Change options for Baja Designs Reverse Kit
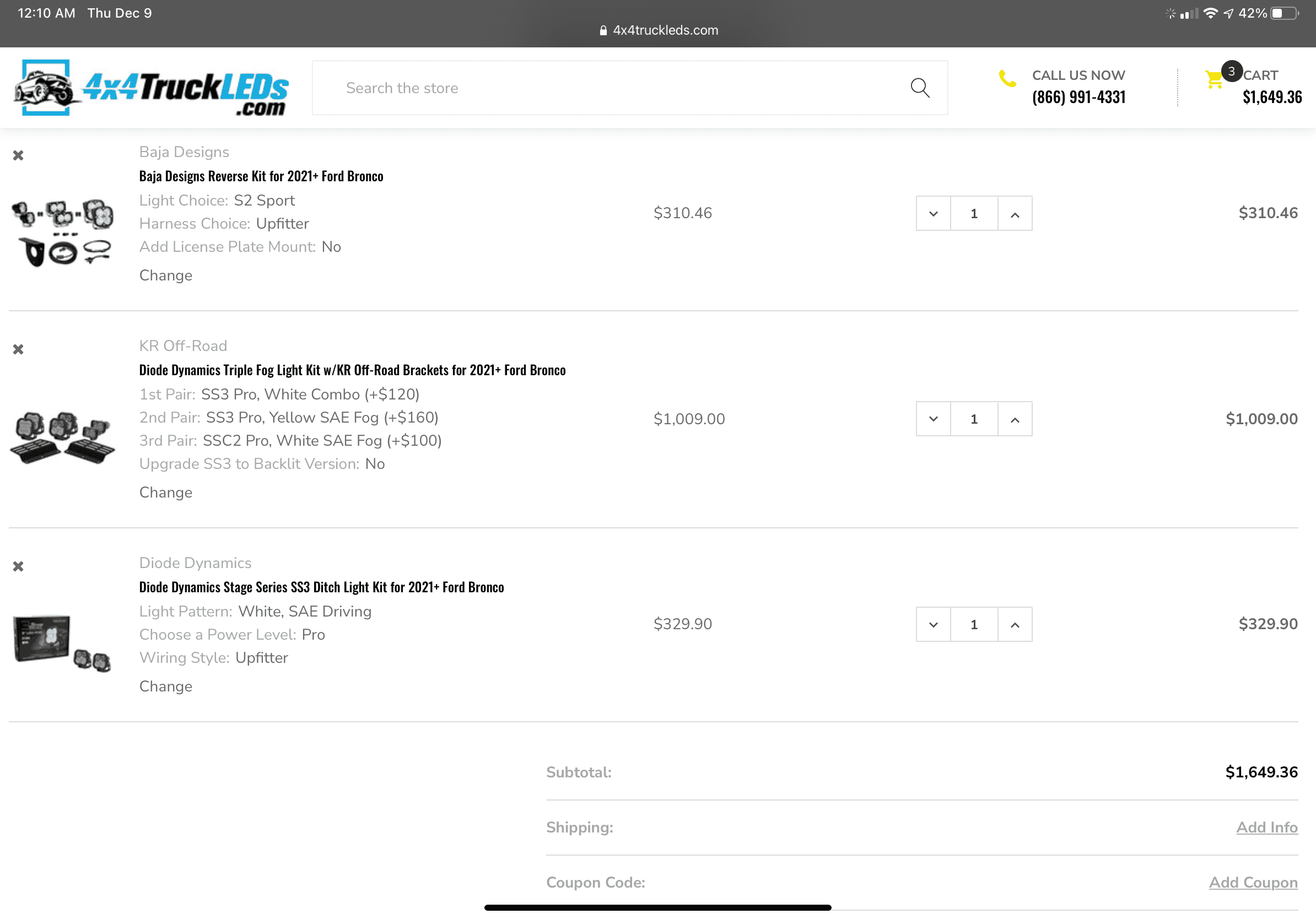This screenshot has height=919, width=1316. coord(166,275)
